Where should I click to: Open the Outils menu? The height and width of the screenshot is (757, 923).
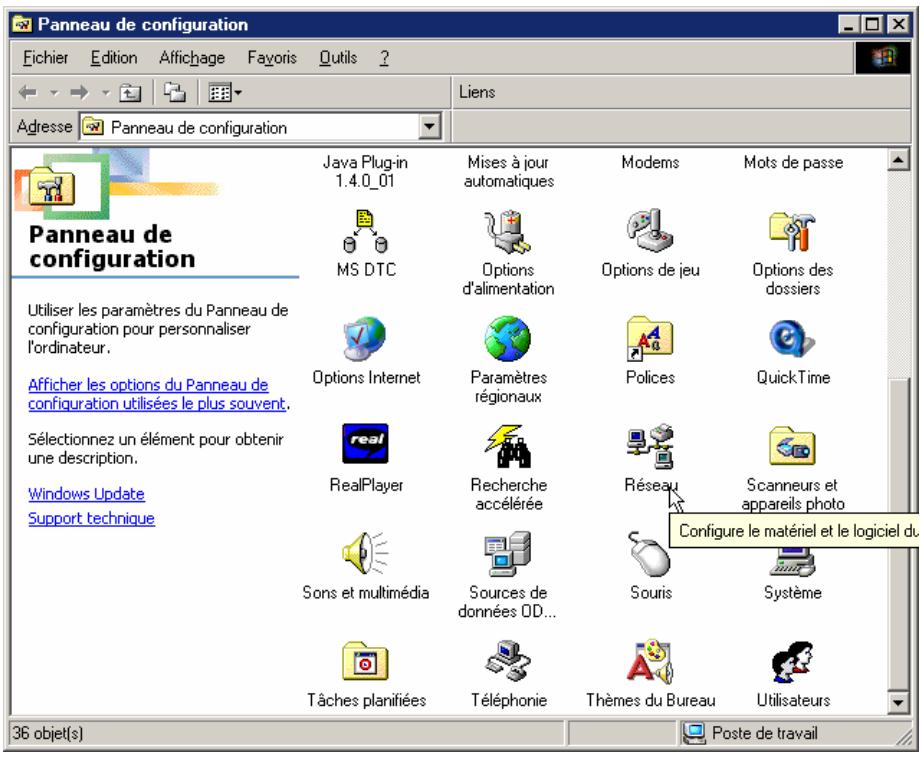(x=338, y=58)
